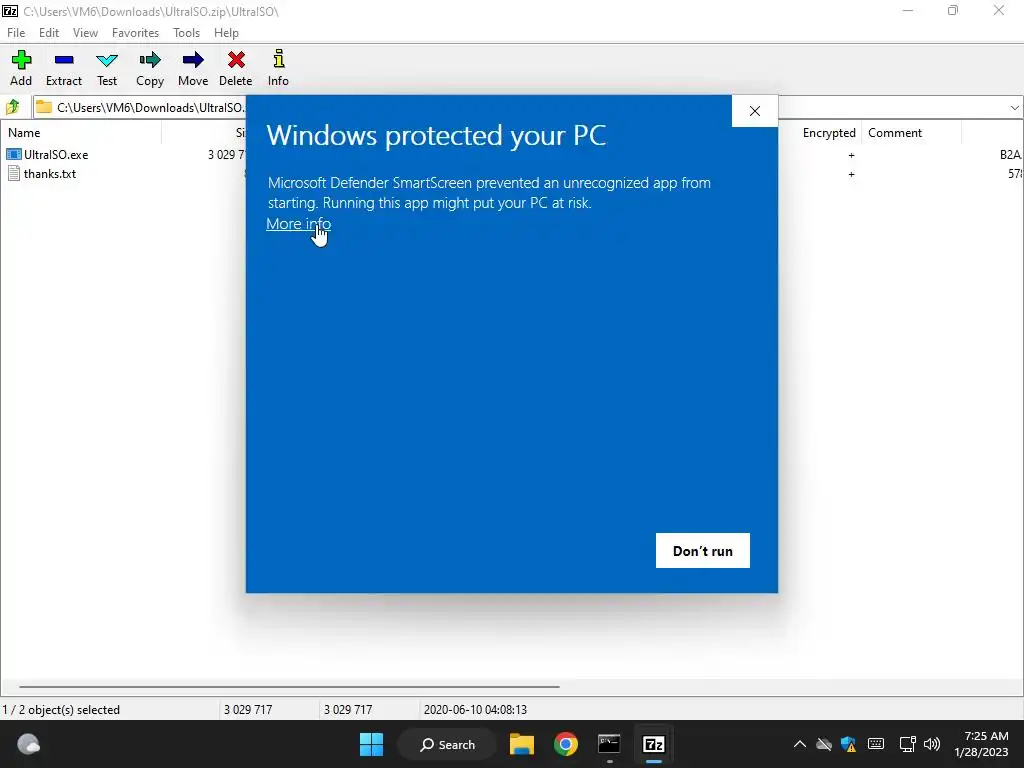Close the SmartScreen dialog

(755, 111)
